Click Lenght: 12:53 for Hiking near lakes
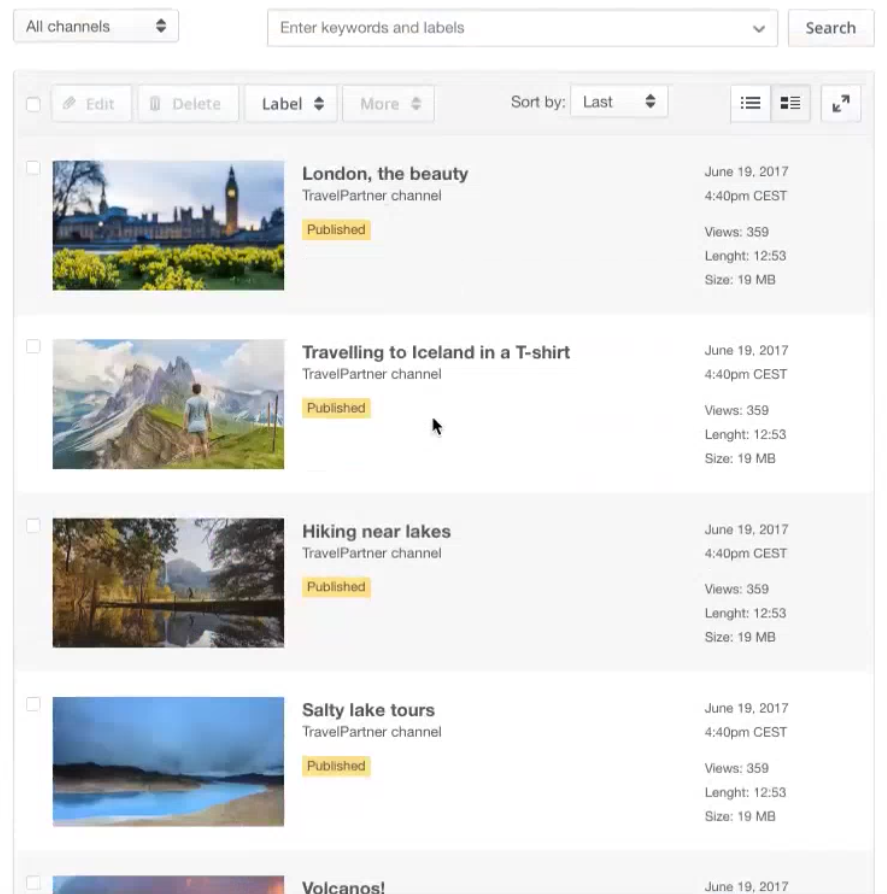The height and width of the screenshot is (894, 887). pyautogui.click(x=745, y=613)
